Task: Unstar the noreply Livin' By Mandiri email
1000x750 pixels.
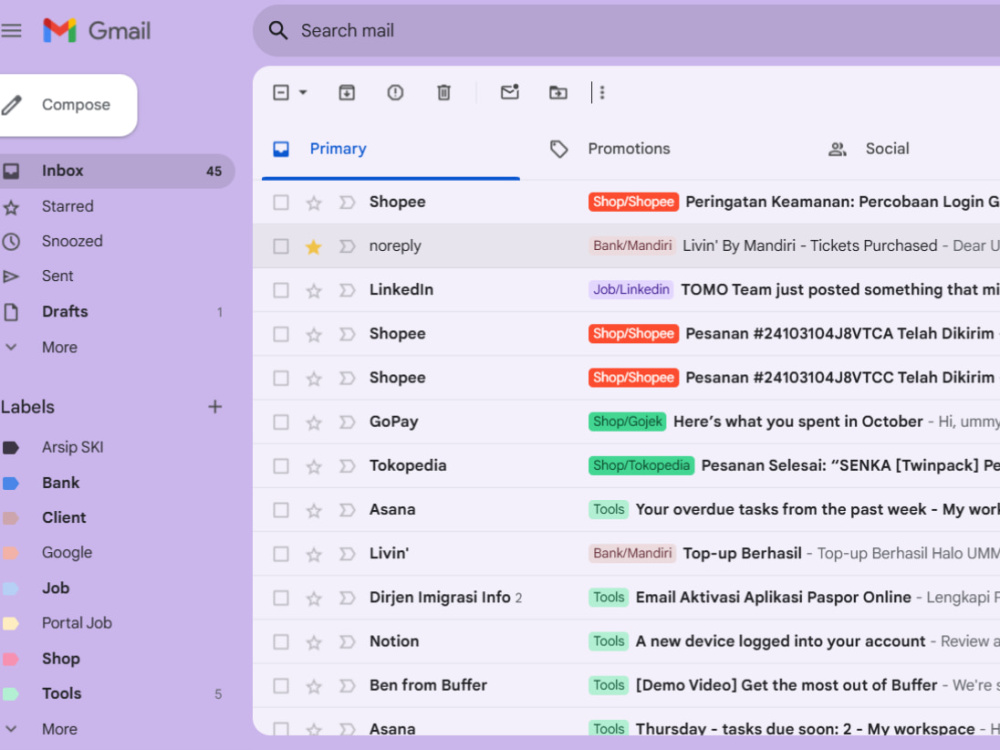Action: pyautogui.click(x=313, y=247)
